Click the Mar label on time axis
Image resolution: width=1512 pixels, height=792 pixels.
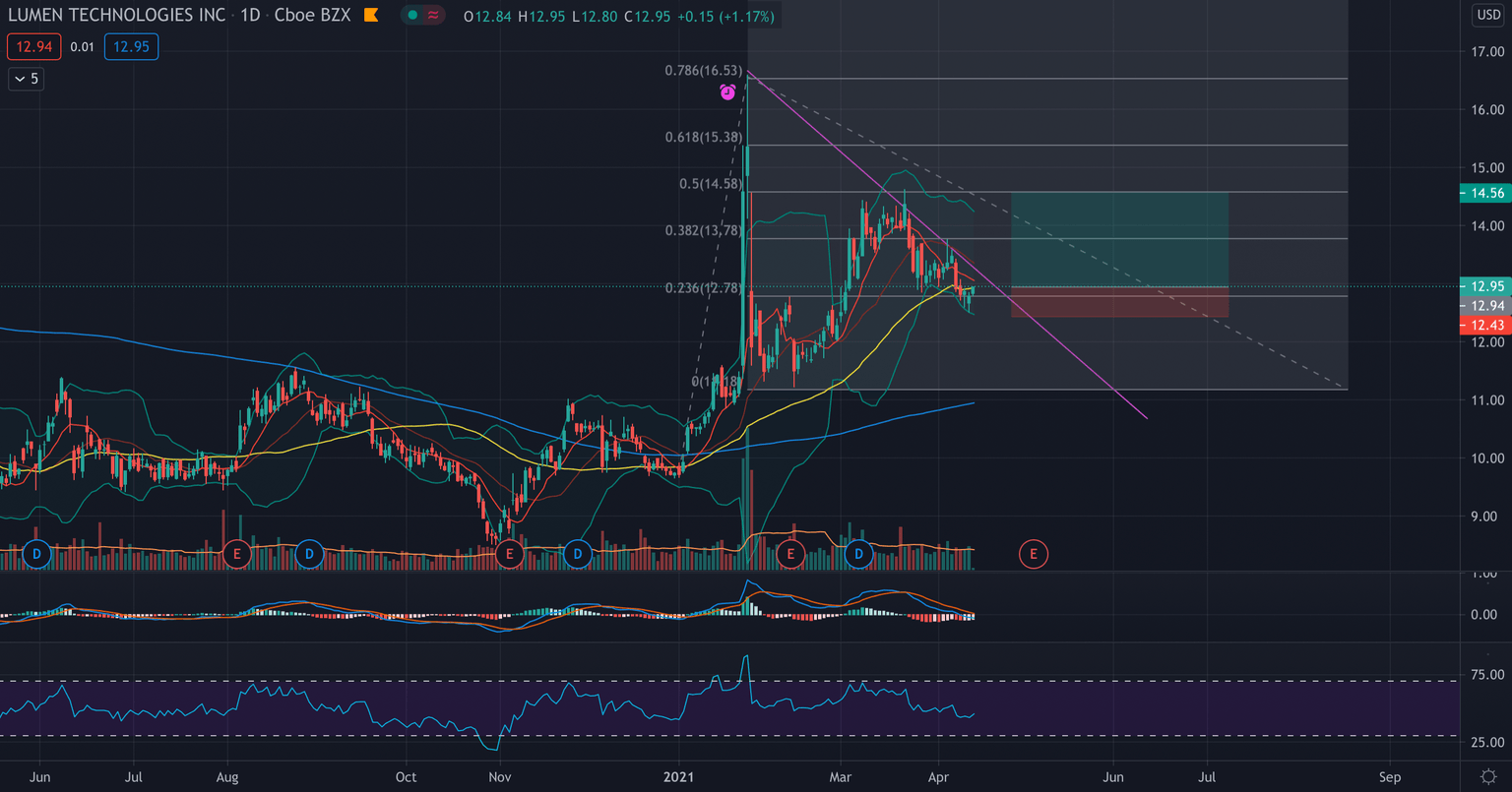[841, 777]
